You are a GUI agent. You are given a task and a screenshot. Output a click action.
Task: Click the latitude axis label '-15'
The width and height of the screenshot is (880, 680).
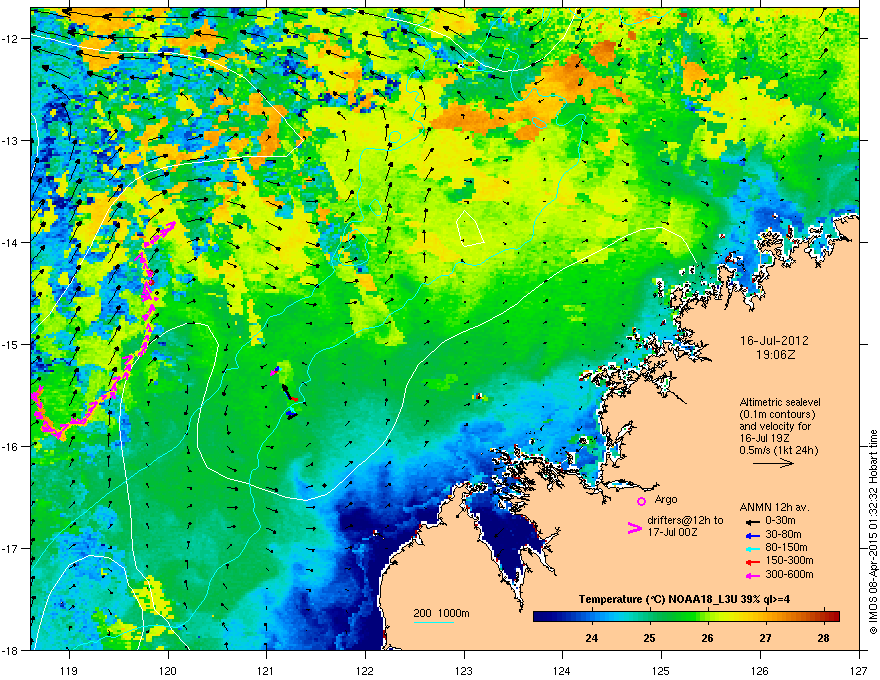tap(11, 344)
